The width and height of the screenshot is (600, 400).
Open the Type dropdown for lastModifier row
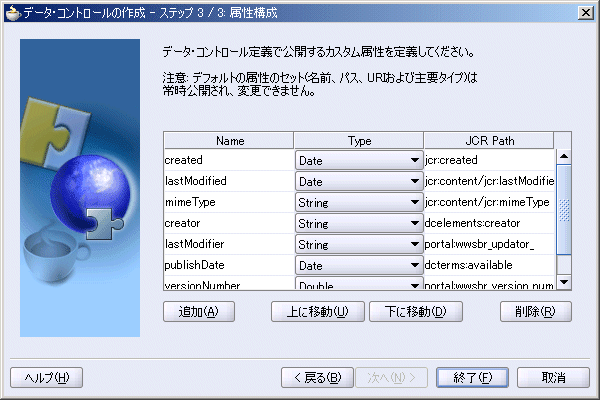[359, 245]
